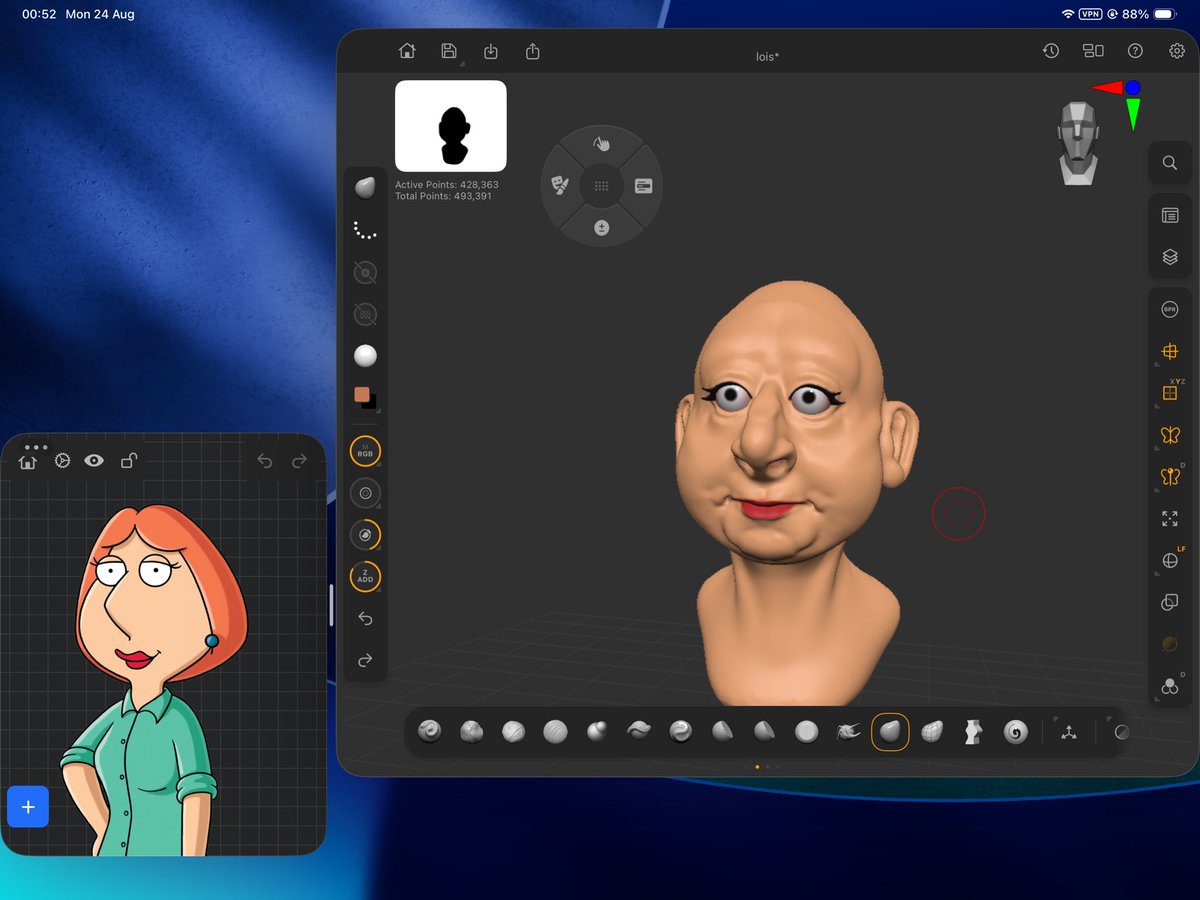Open the main color swatch picker
Image resolution: width=1200 pixels, height=900 pixels.
[x=362, y=395]
